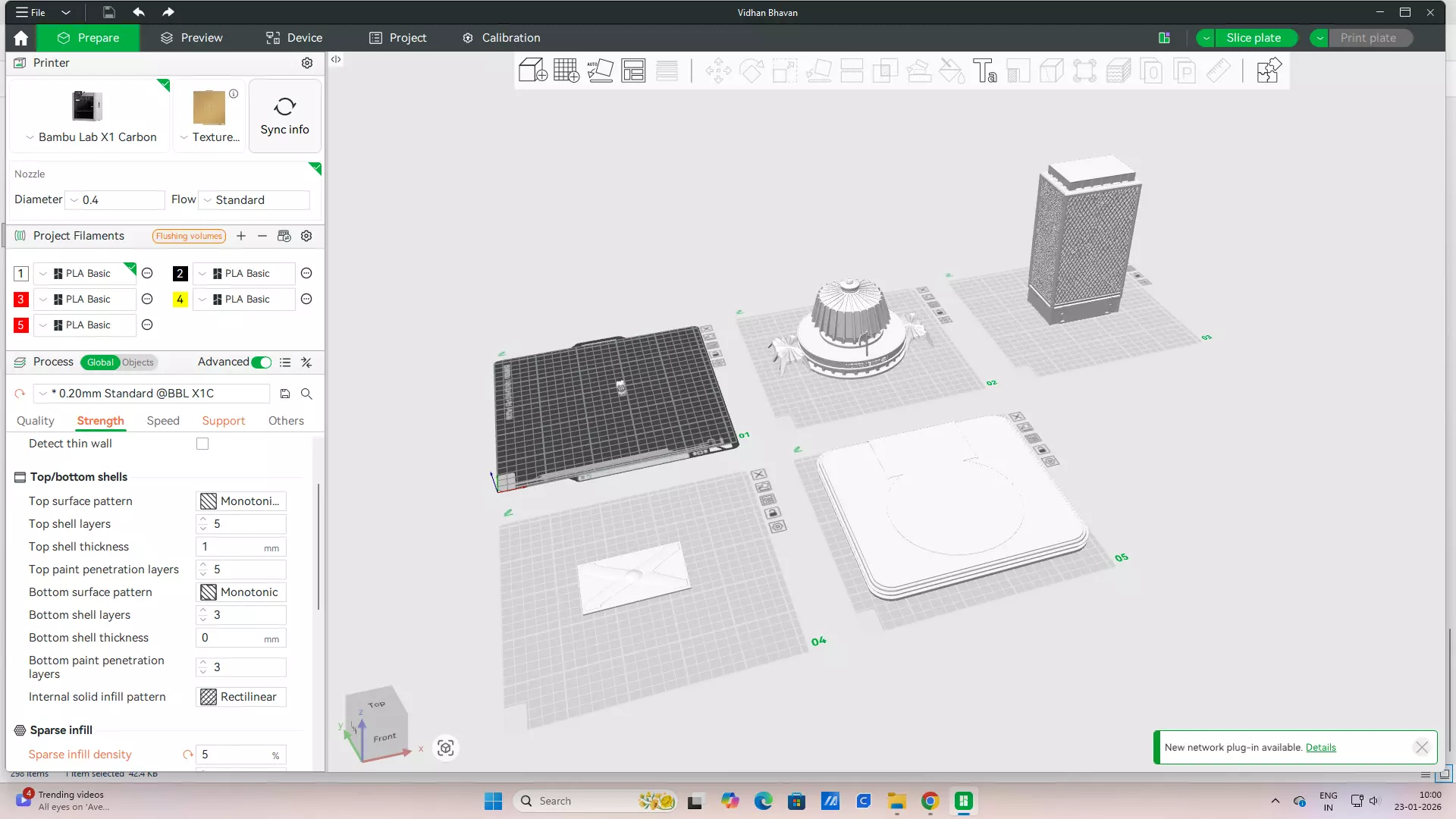Open Details link in network plug-in notice
The image size is (1456, 819).
pos(1320,748)
